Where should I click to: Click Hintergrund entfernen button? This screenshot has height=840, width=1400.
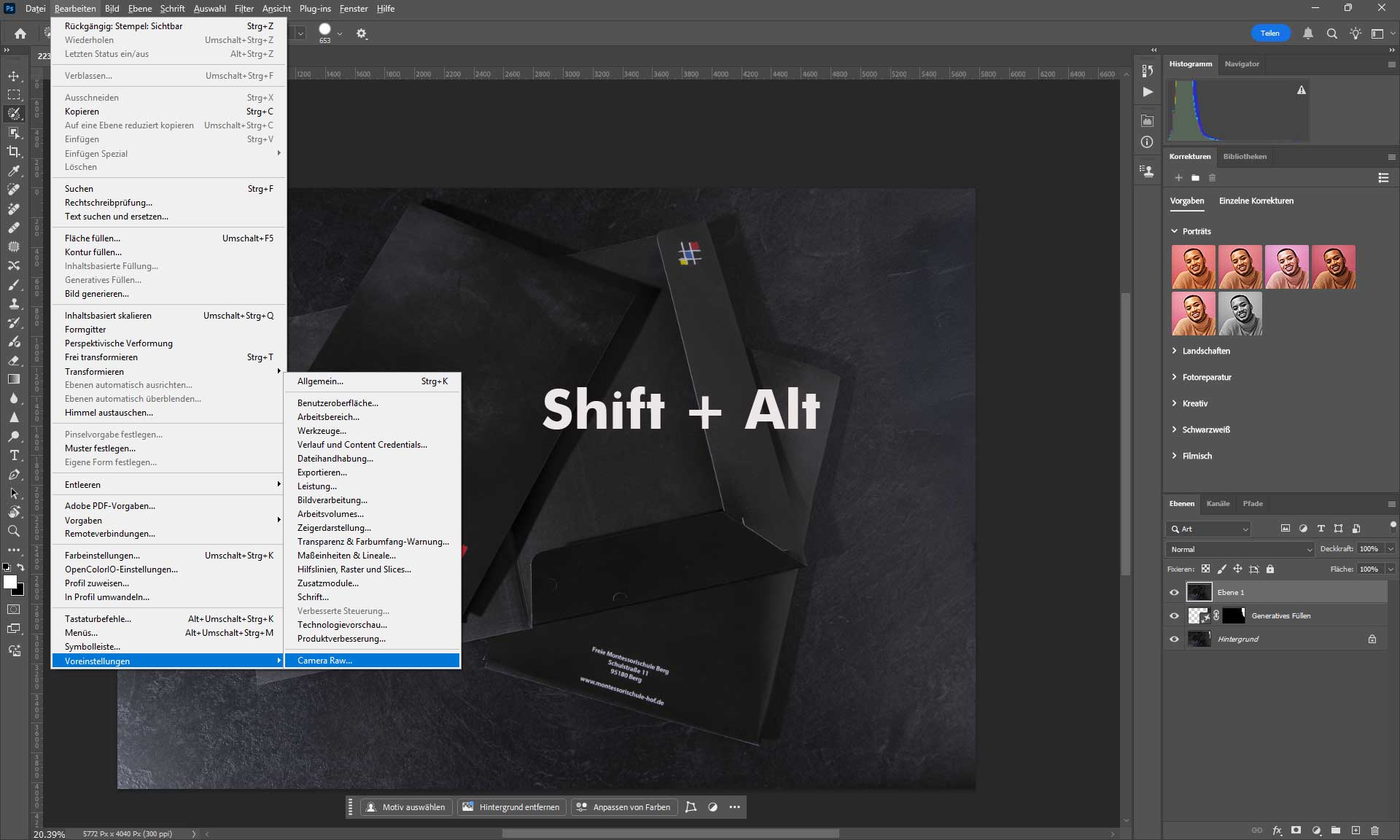click(x=511, y=807)
